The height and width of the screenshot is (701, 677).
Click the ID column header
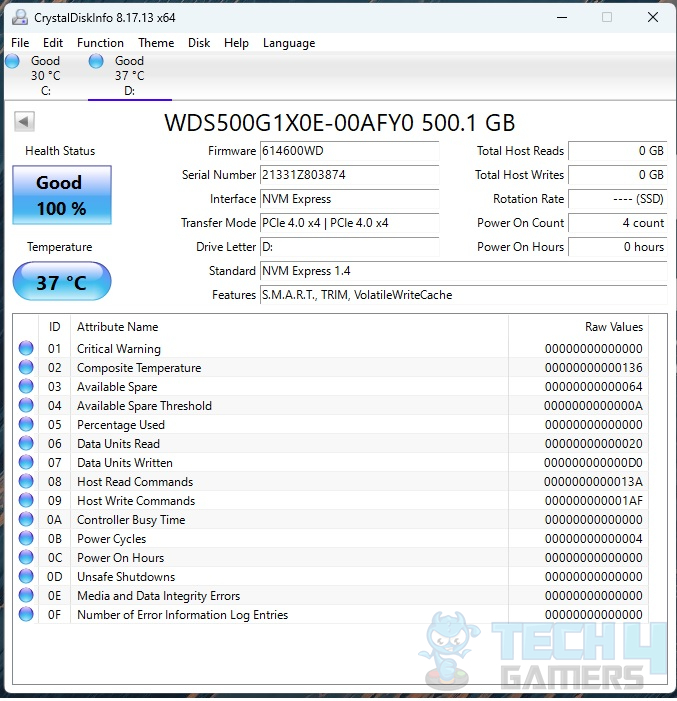click(55, 327)
